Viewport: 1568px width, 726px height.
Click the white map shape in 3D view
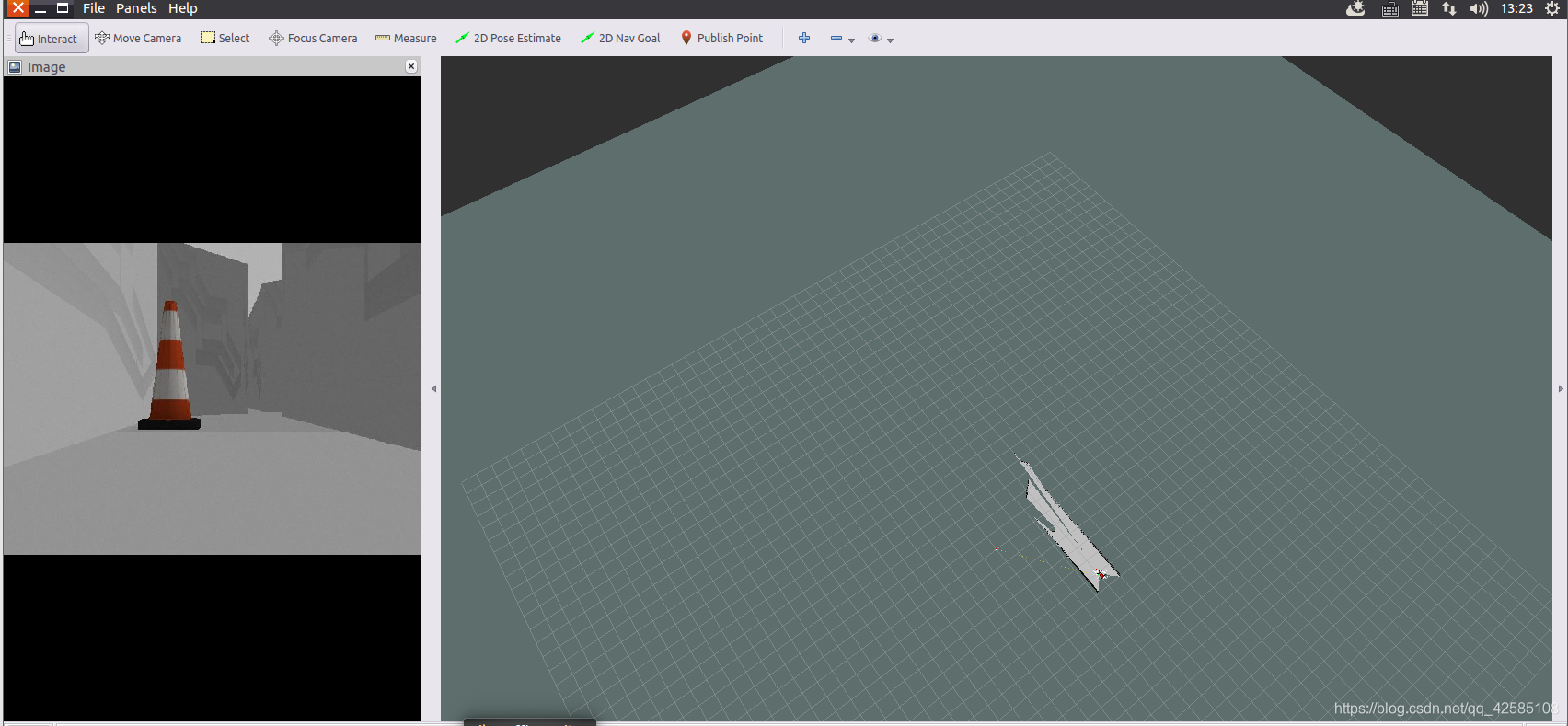[x=1067, y=524]
